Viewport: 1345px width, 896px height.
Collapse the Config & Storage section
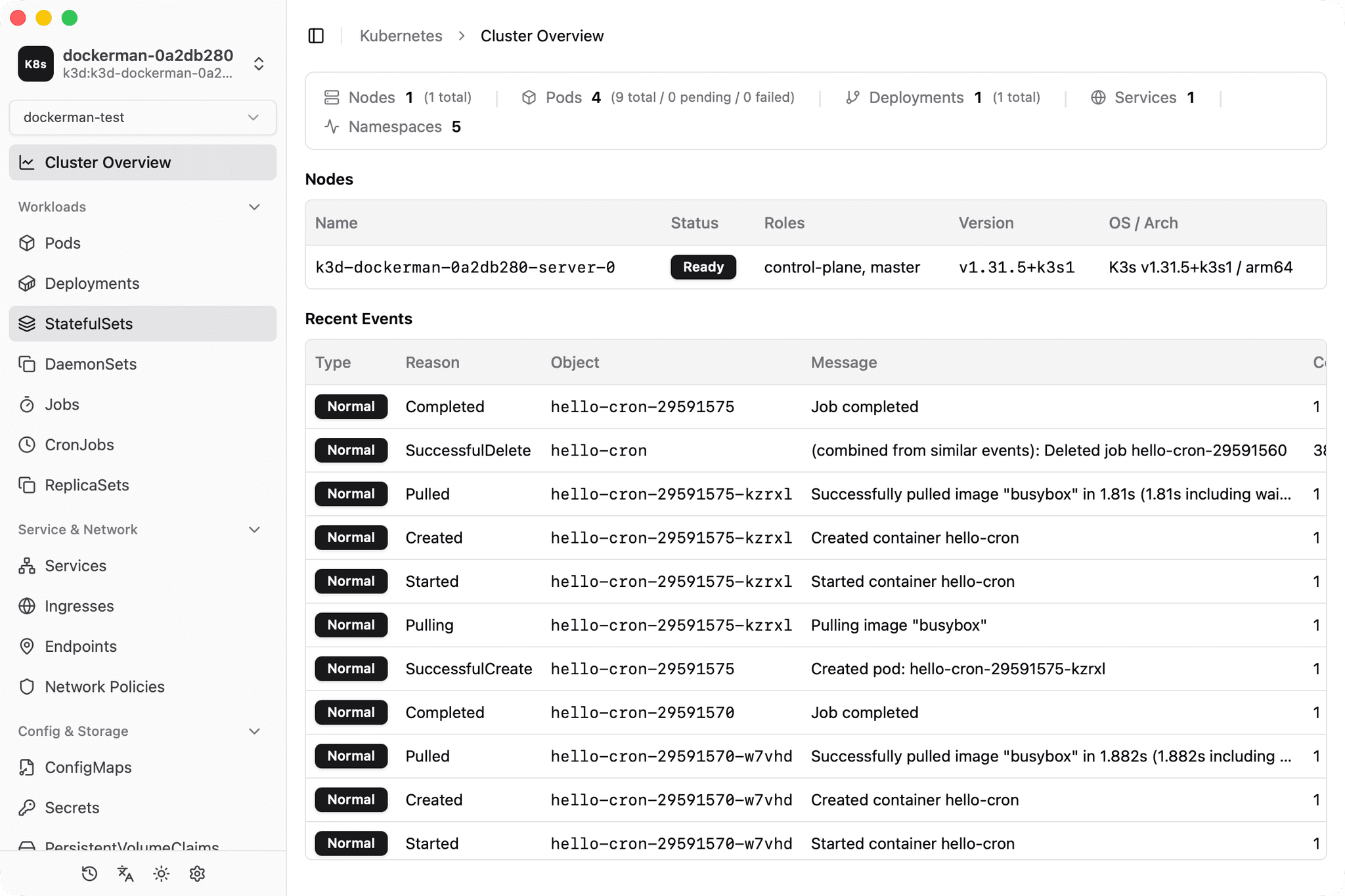(x=254, y=731)
